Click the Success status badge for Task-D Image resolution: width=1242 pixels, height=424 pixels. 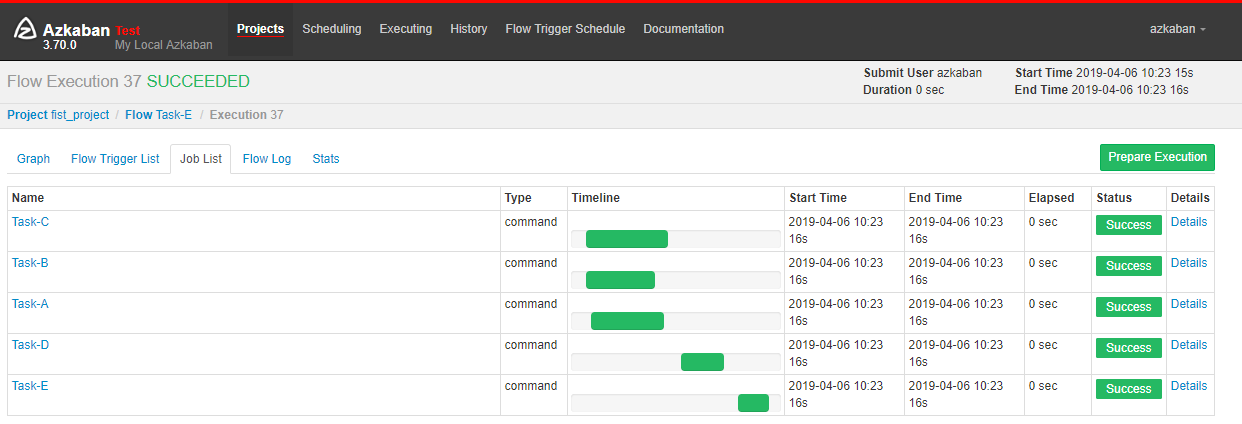pyautogui.click(x=1128, y=348)
